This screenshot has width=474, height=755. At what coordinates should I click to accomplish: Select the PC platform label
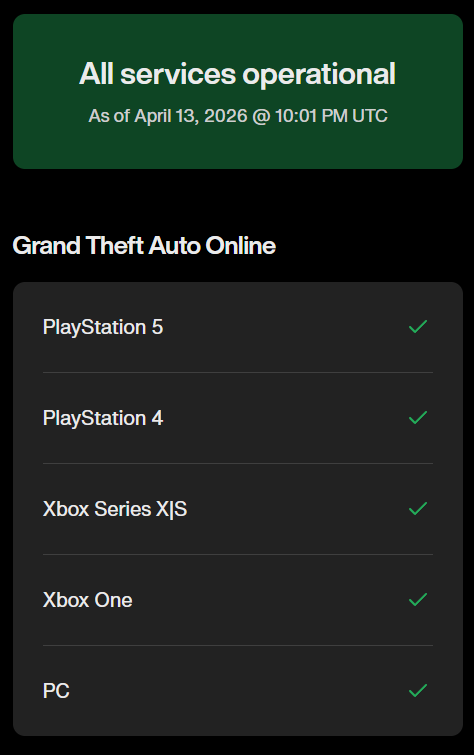pyautogui.click(x=56, y=691)
